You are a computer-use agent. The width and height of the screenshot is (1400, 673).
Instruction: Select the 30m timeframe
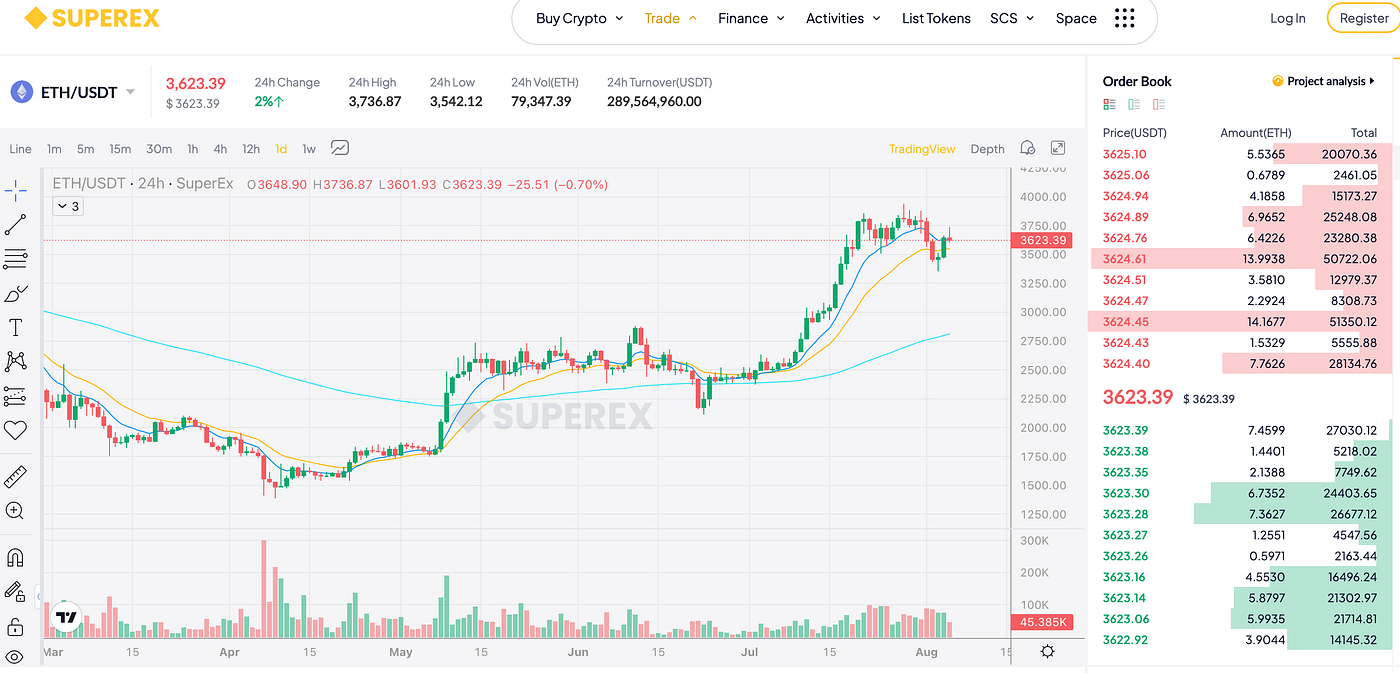[159, 149]
